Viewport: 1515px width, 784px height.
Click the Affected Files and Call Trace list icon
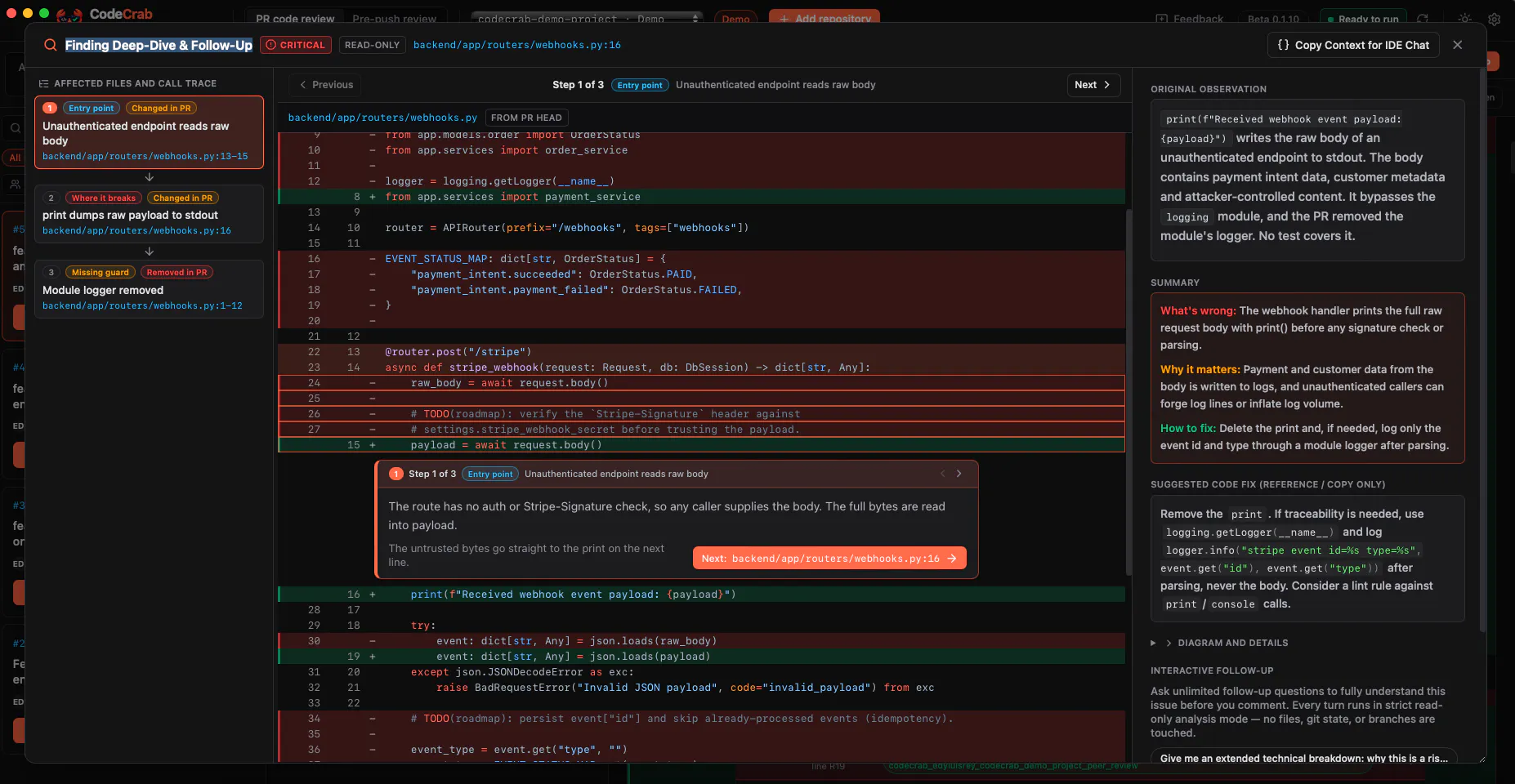(44, 83)
